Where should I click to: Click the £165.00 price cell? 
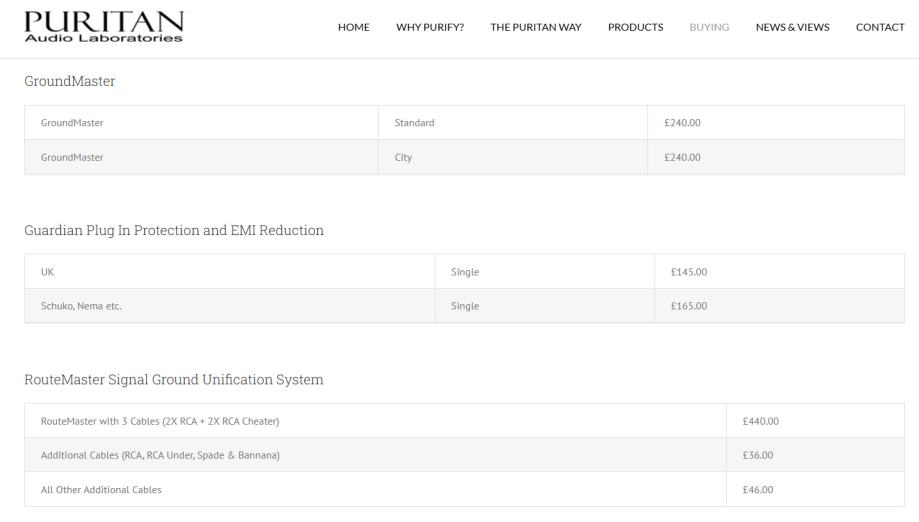688,306
